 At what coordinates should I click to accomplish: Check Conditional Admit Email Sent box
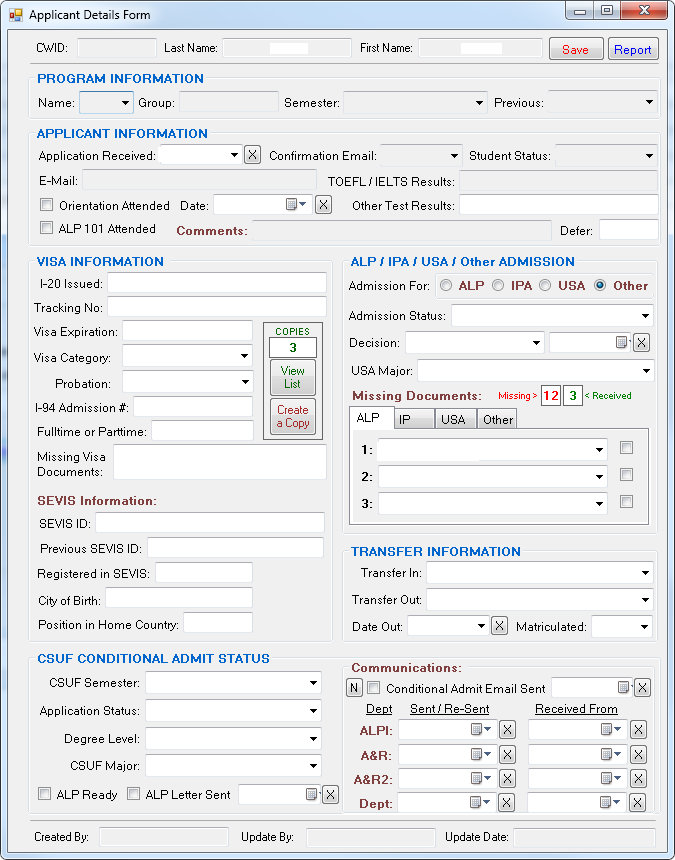(x=373, y=687)
